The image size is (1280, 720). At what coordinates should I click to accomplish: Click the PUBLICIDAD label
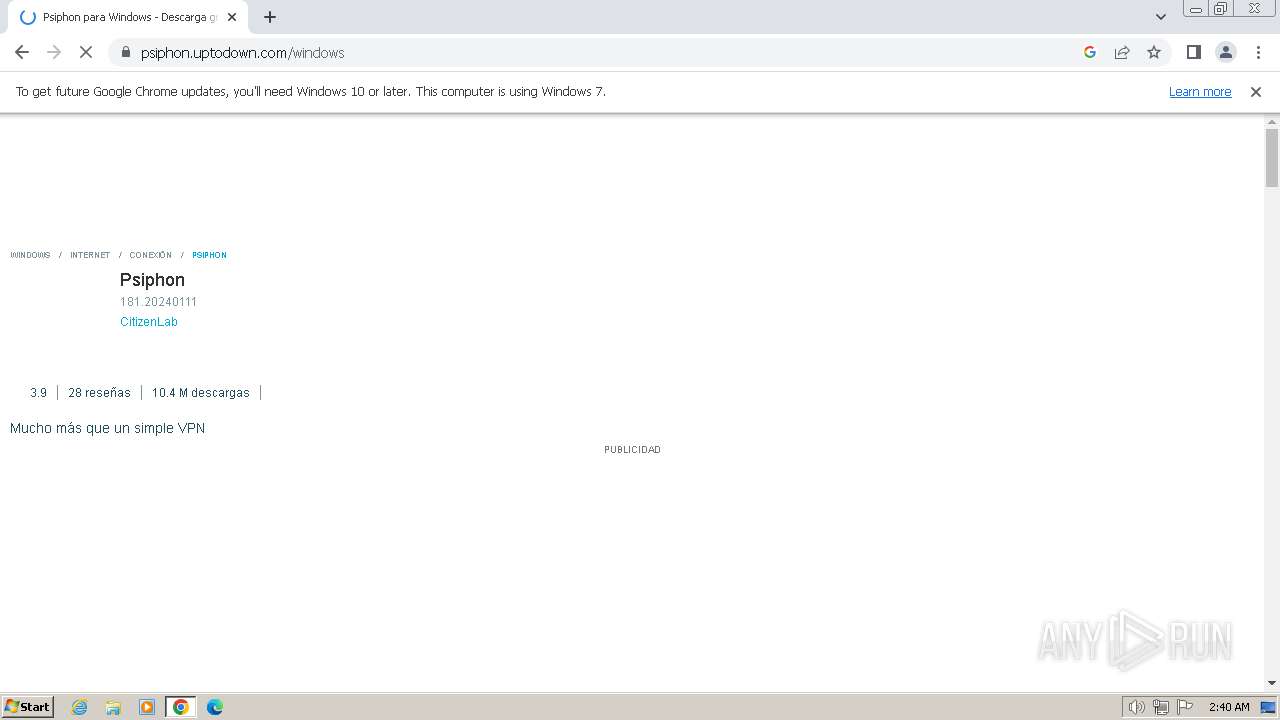632,450
